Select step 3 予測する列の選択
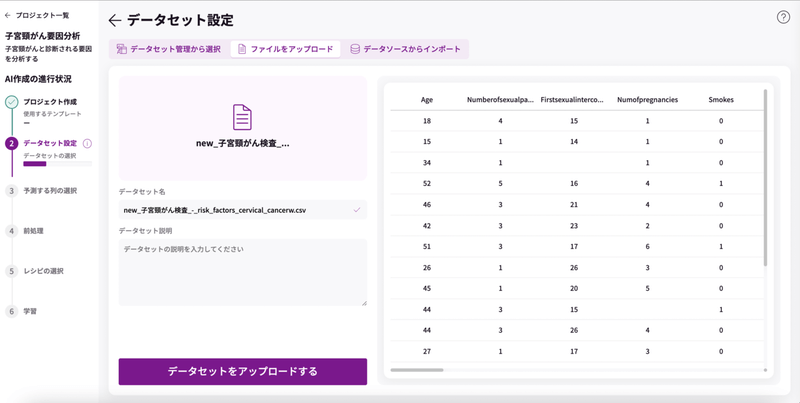Viewport: 800px width, 403px height. click(x=50, y=191)
